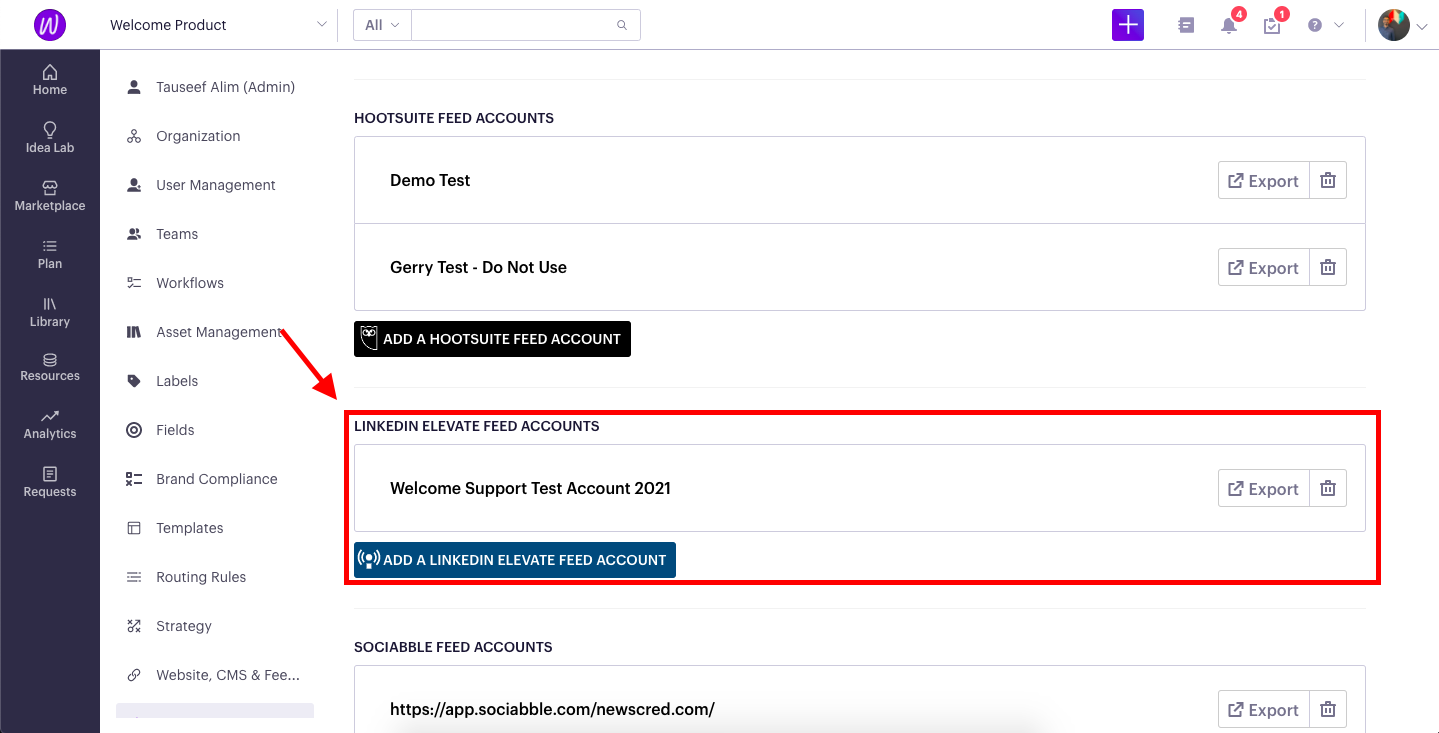
Task: Open the Welcome logo home icon
Action: (x=50, y=25)
